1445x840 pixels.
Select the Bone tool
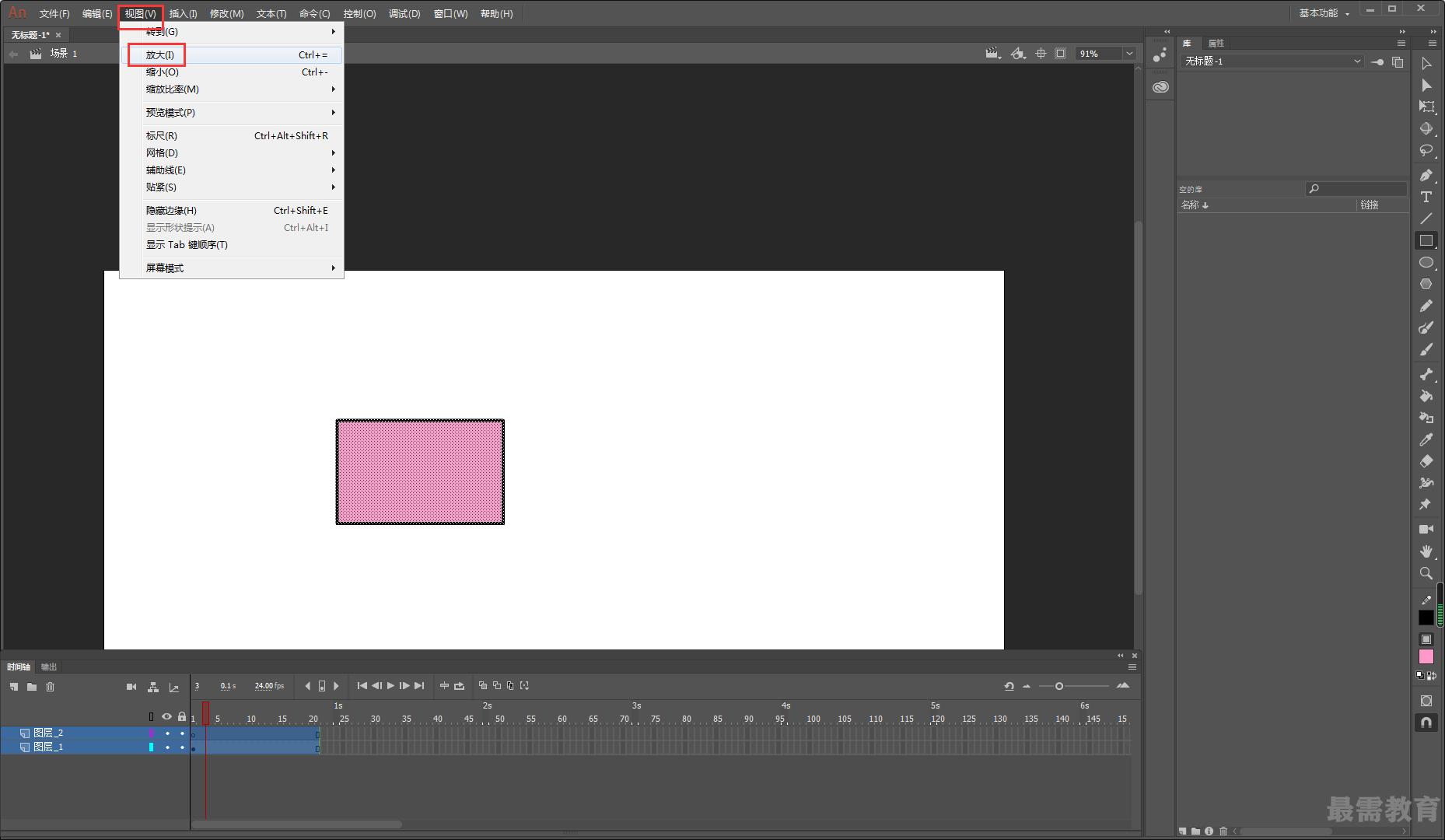coord(1426,375)
